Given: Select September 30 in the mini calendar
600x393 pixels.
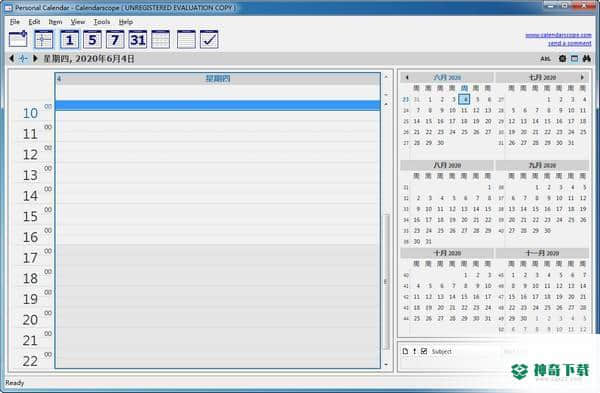Looking at the screenshot, I should pyautogui.click(x=547, y=231).
